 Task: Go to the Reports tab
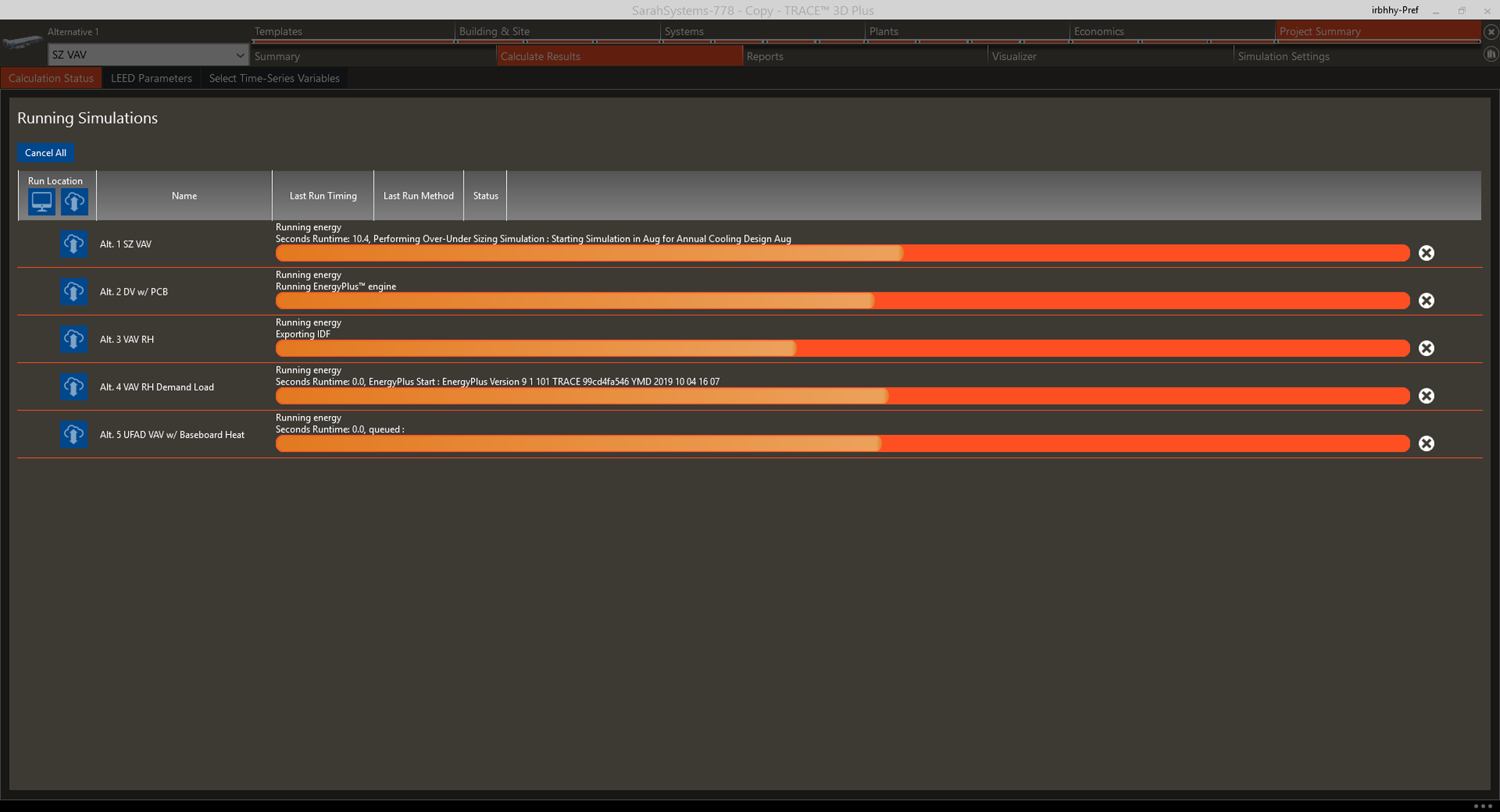click(764, 55)
